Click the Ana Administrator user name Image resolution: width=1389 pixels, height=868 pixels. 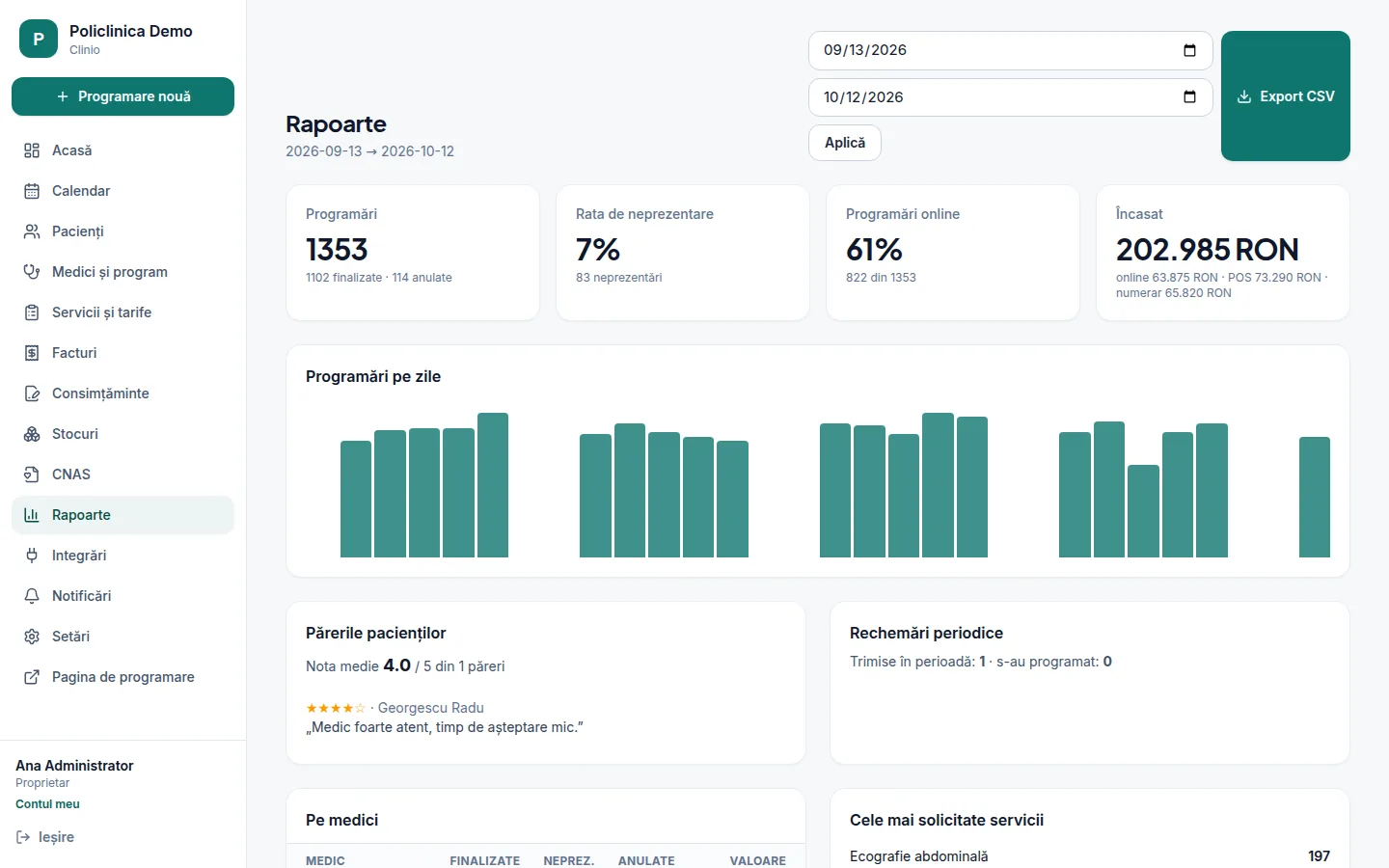click(x=74, y=766)
